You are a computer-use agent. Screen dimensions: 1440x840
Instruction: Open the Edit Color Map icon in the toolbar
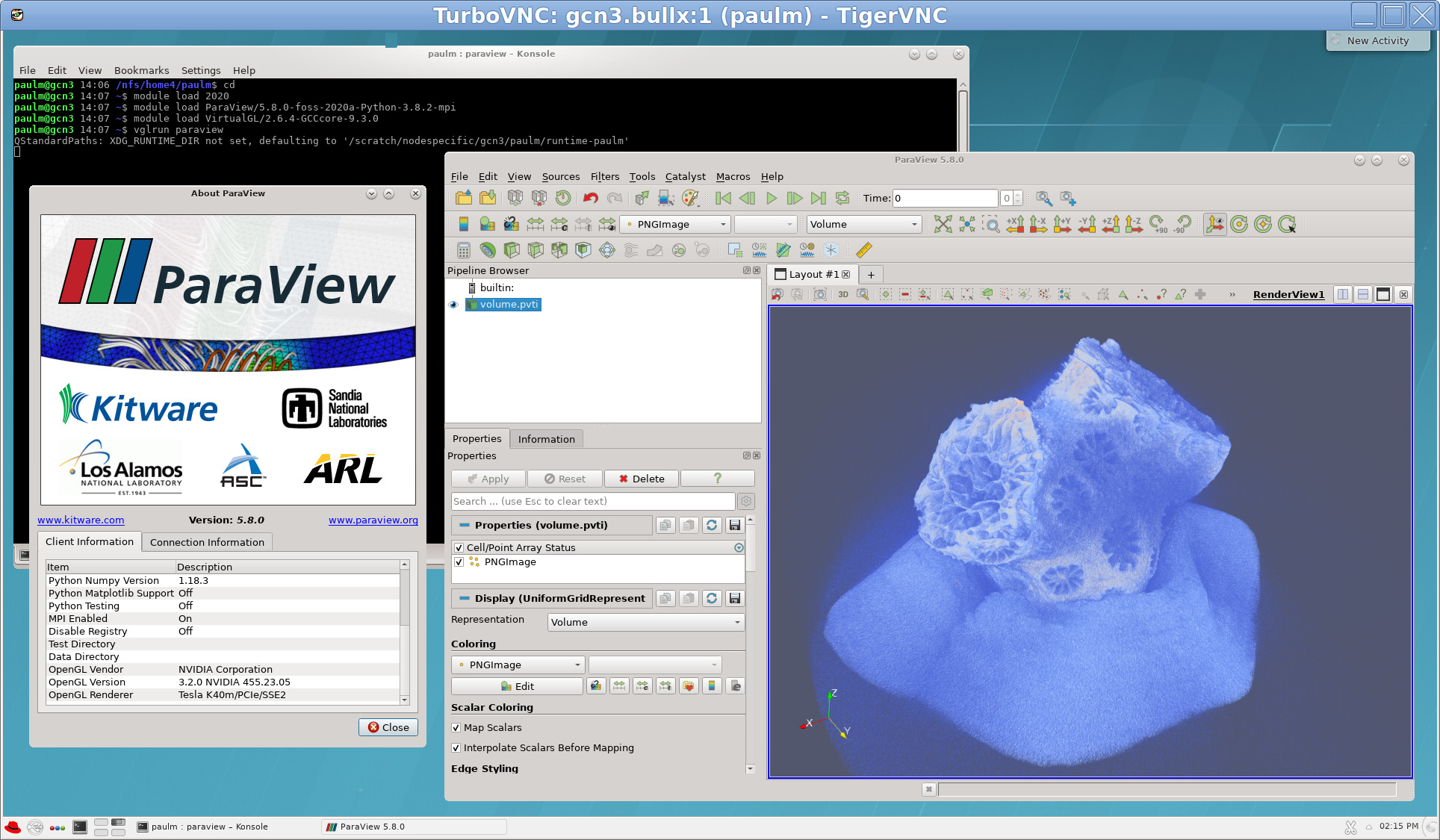[487, 224]
